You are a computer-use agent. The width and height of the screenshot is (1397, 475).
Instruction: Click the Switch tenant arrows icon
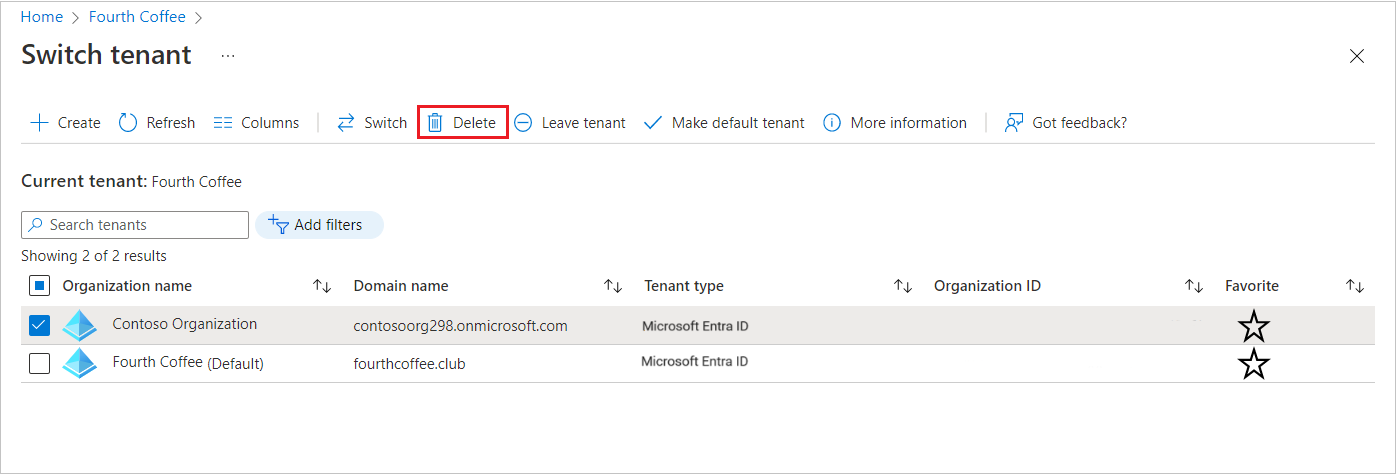click(346, 123)
